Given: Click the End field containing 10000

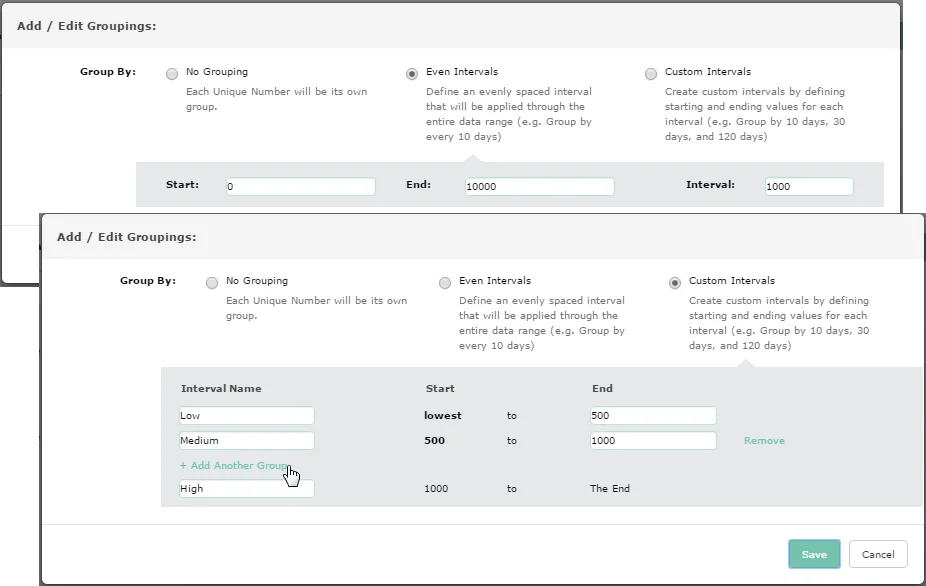Looking at the screenshot, I should (x=539, y=187).
